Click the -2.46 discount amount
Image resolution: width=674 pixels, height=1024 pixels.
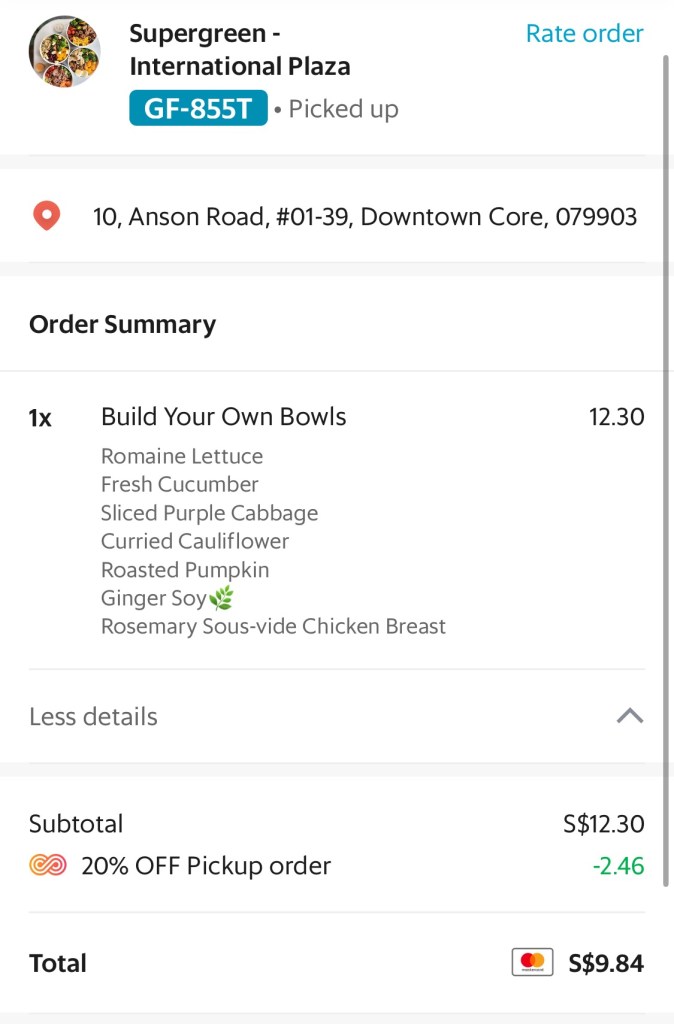[x=618, y=866]
